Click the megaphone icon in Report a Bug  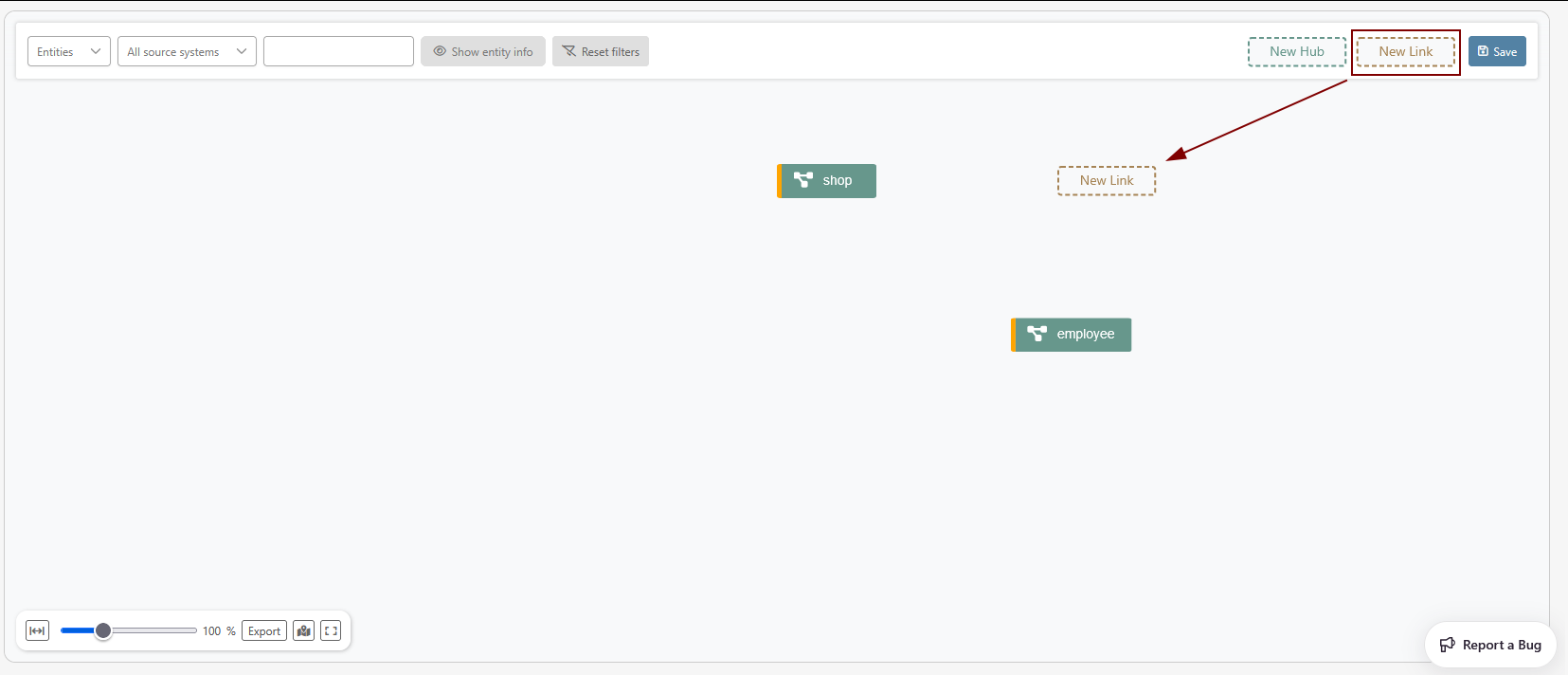click(1448, 645)
